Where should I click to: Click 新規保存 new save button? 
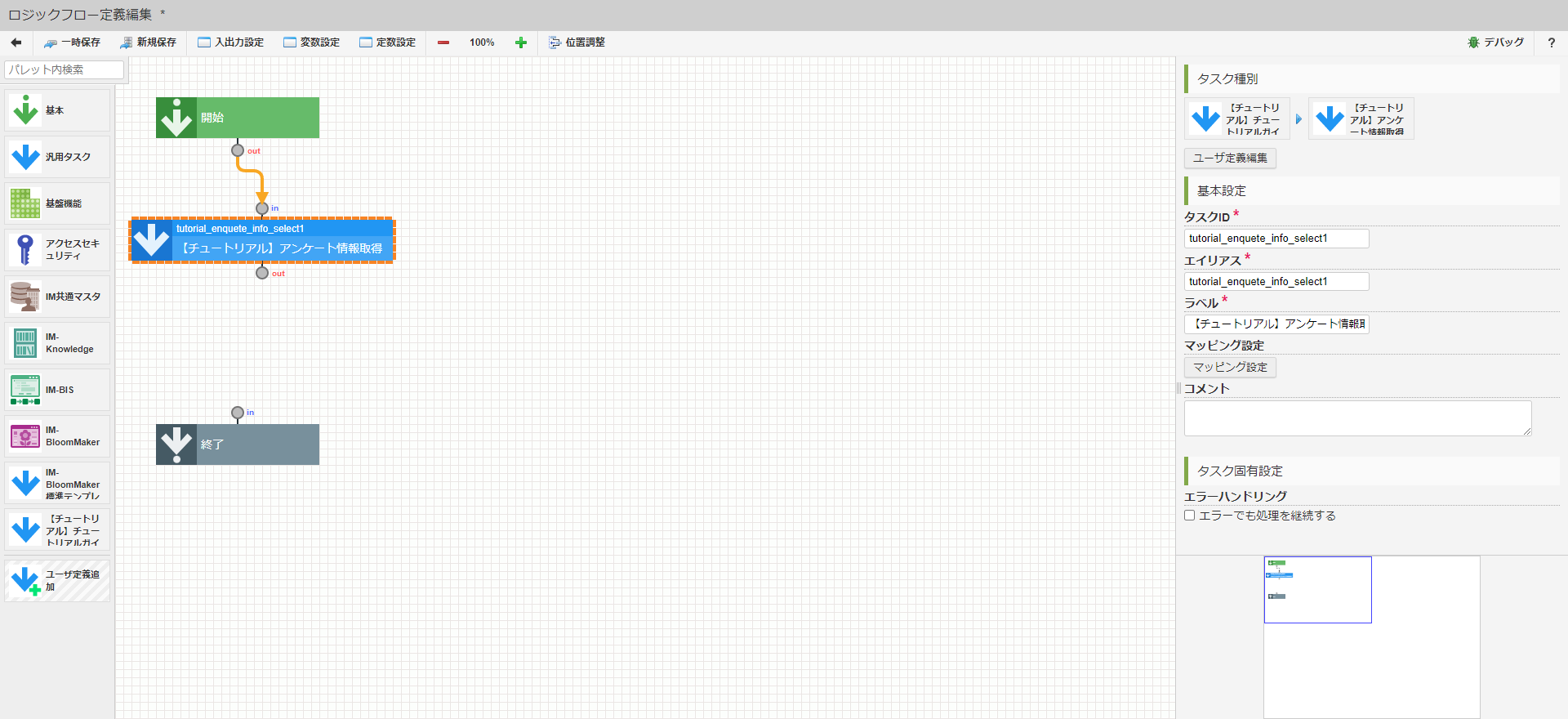148,42
